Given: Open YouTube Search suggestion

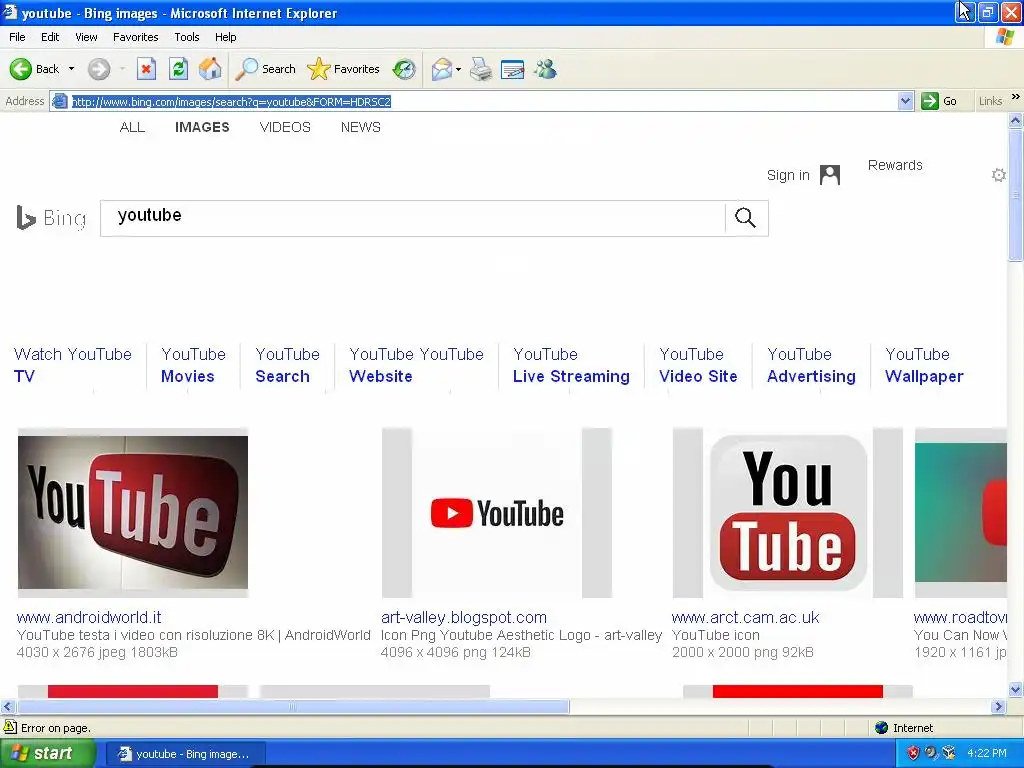Looking at the screenshot, I should (287, 365).
